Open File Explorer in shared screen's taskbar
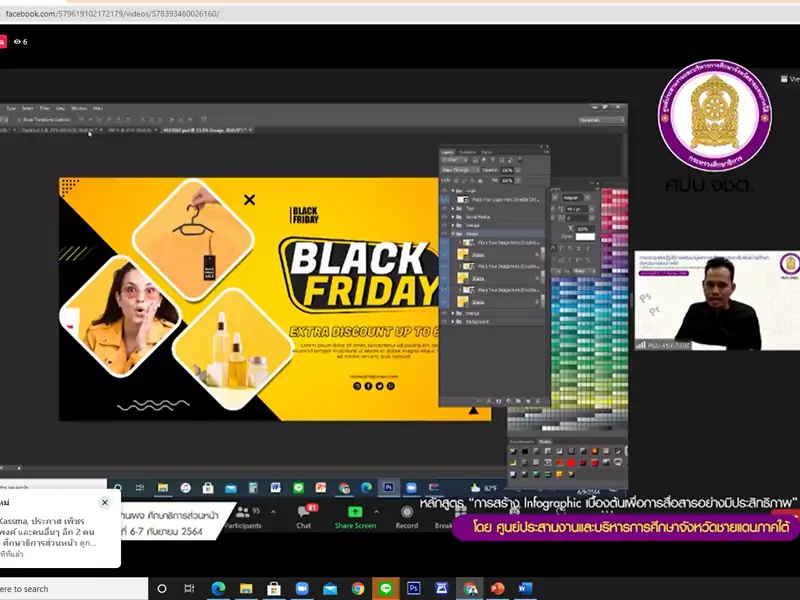The image size is (800, 600). [163, 488]
